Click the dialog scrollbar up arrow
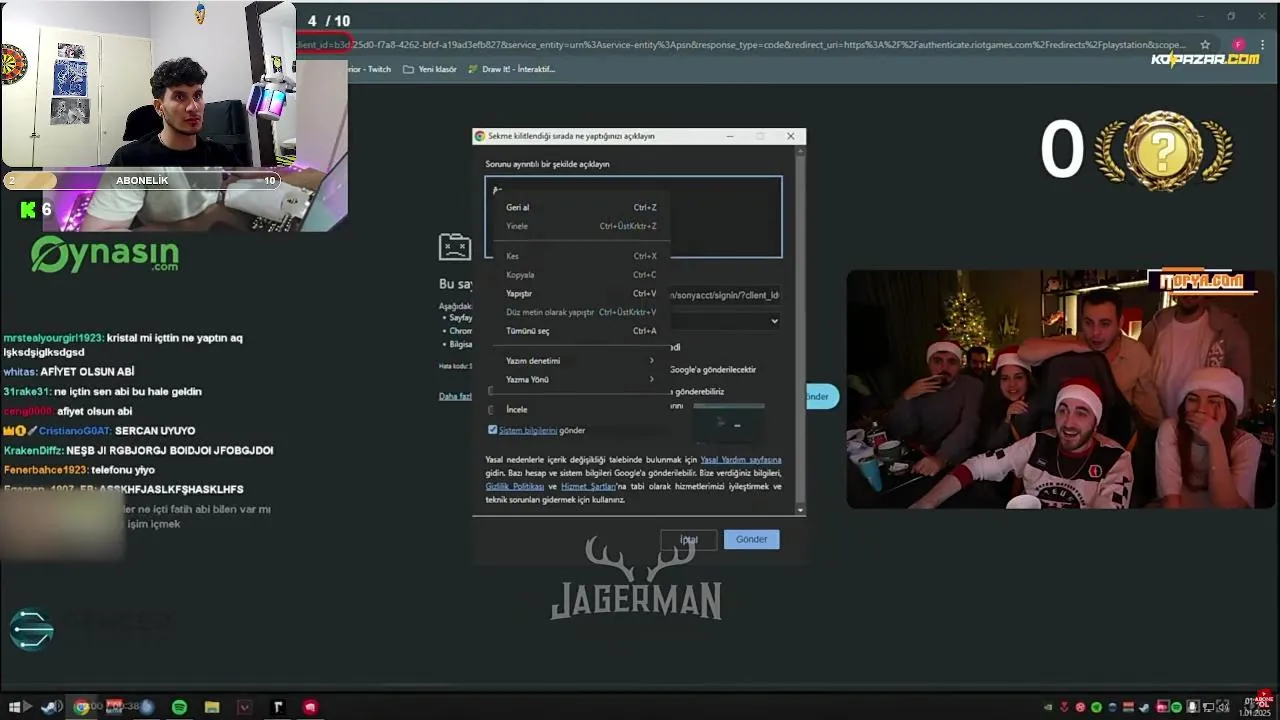 (800, 152)
